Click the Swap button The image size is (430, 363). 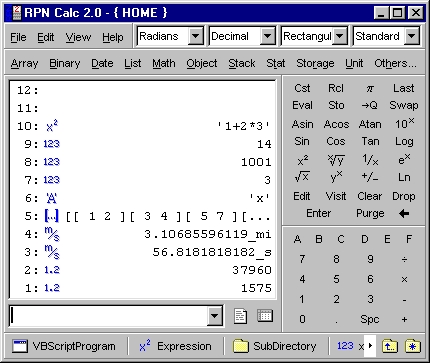pos(404,105)
